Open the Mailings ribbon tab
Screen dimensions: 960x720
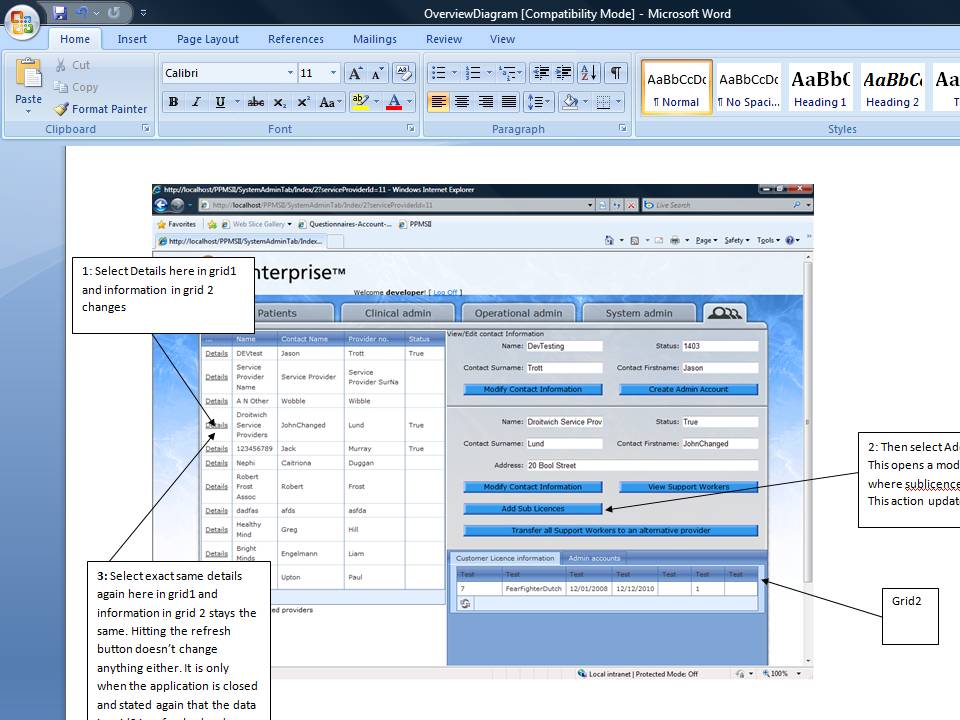click(x=375, y=39)
